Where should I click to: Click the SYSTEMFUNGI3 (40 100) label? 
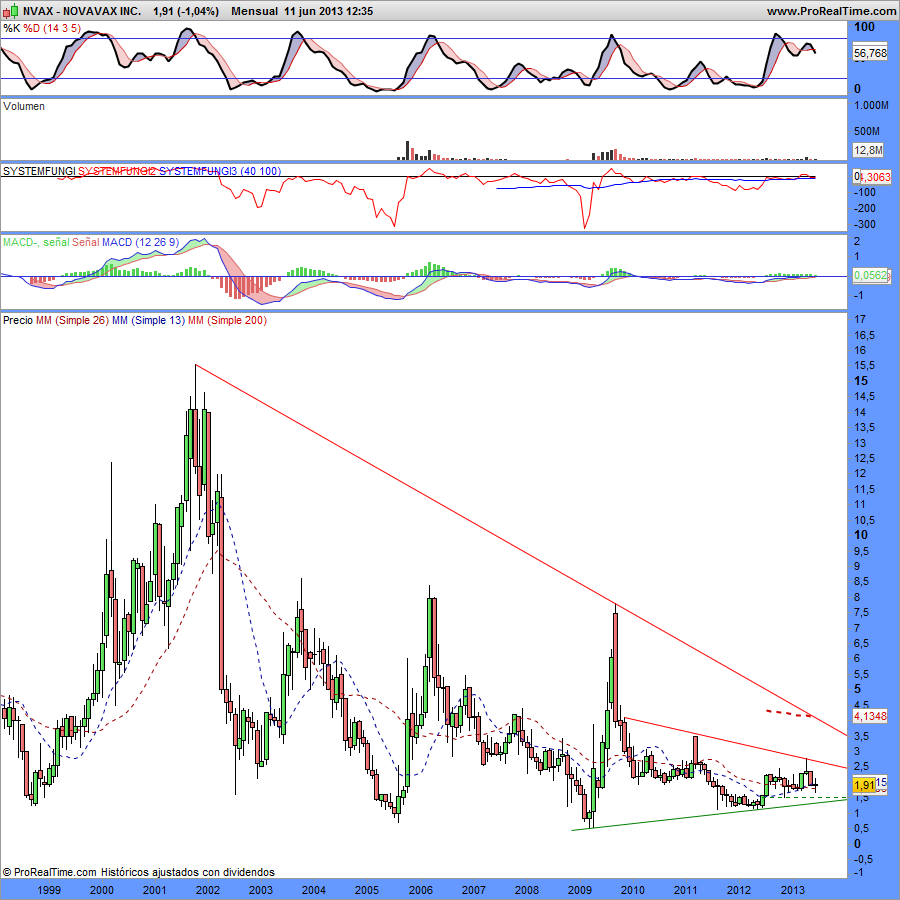(x=220, y=171)
